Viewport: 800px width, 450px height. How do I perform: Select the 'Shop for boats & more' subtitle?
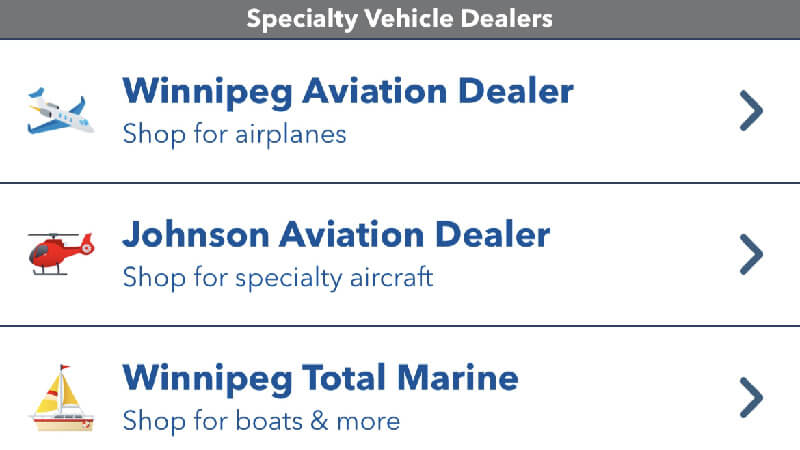261,420
